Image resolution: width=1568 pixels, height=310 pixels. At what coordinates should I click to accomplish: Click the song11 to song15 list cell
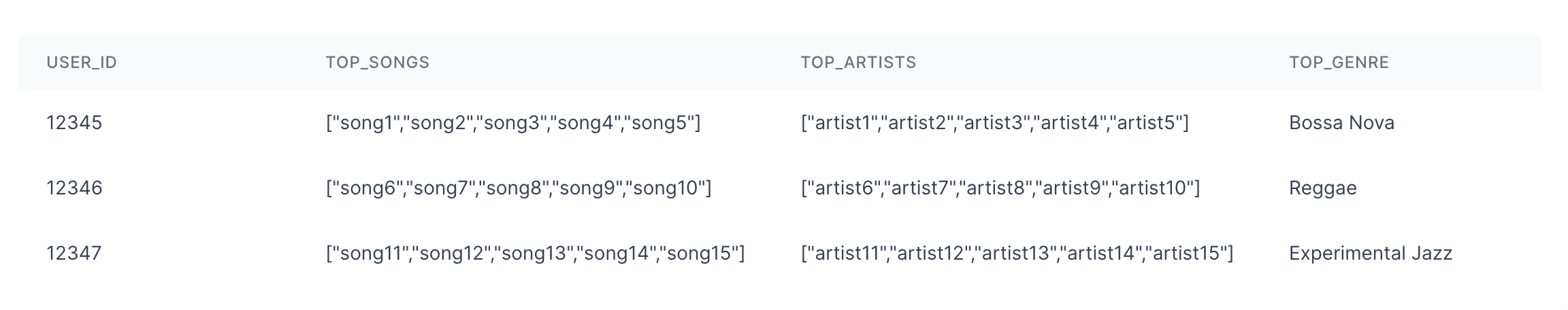(x=536, y=254)
